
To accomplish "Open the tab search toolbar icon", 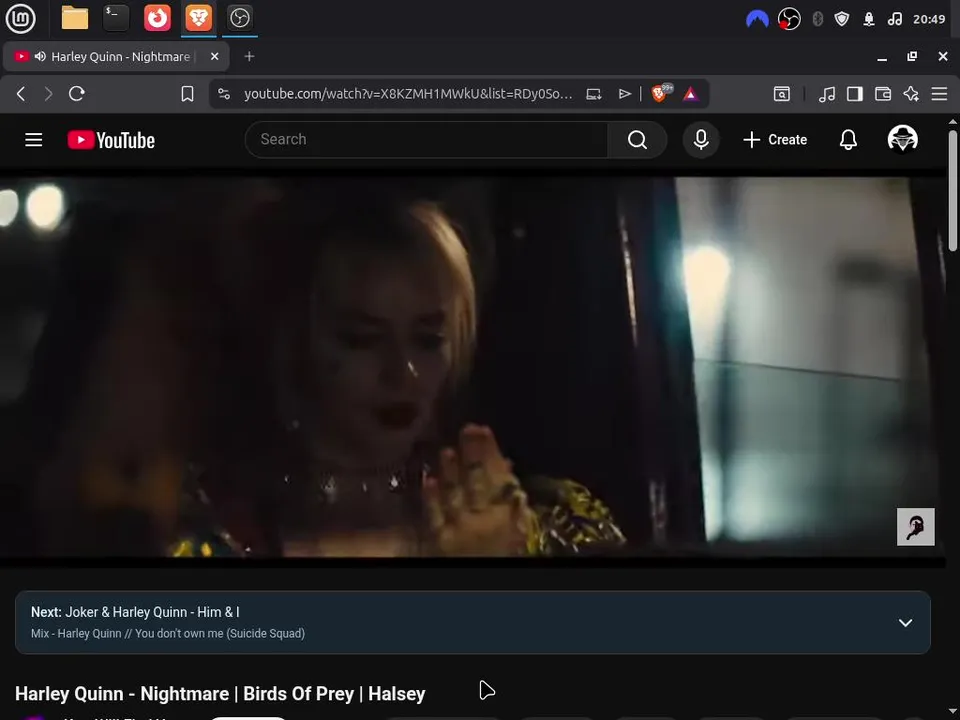I will click(782, 94).
